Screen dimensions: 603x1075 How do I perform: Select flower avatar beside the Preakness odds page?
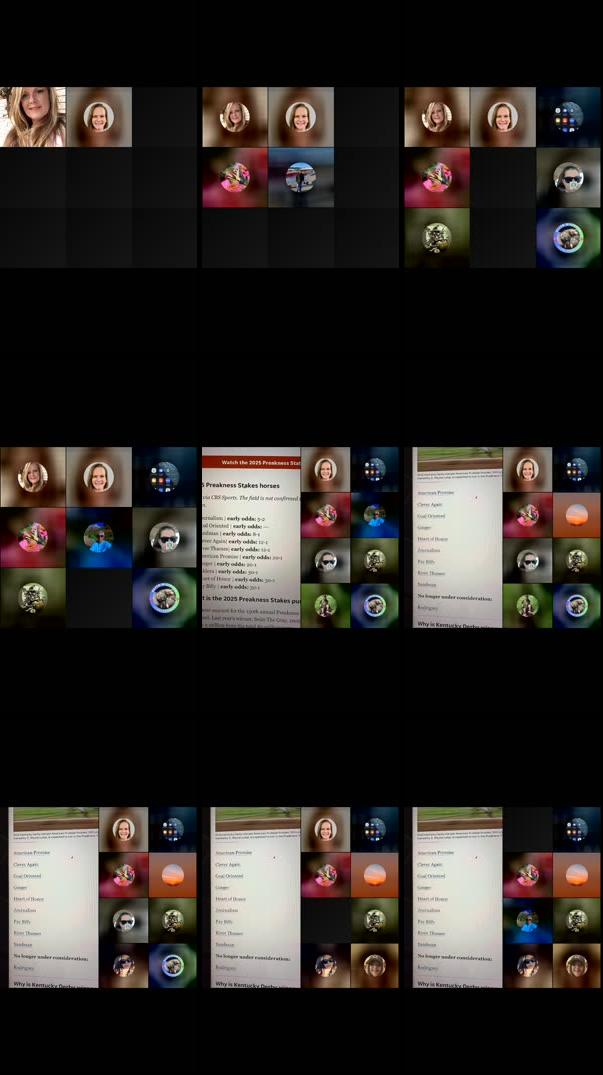coord(325,515)
